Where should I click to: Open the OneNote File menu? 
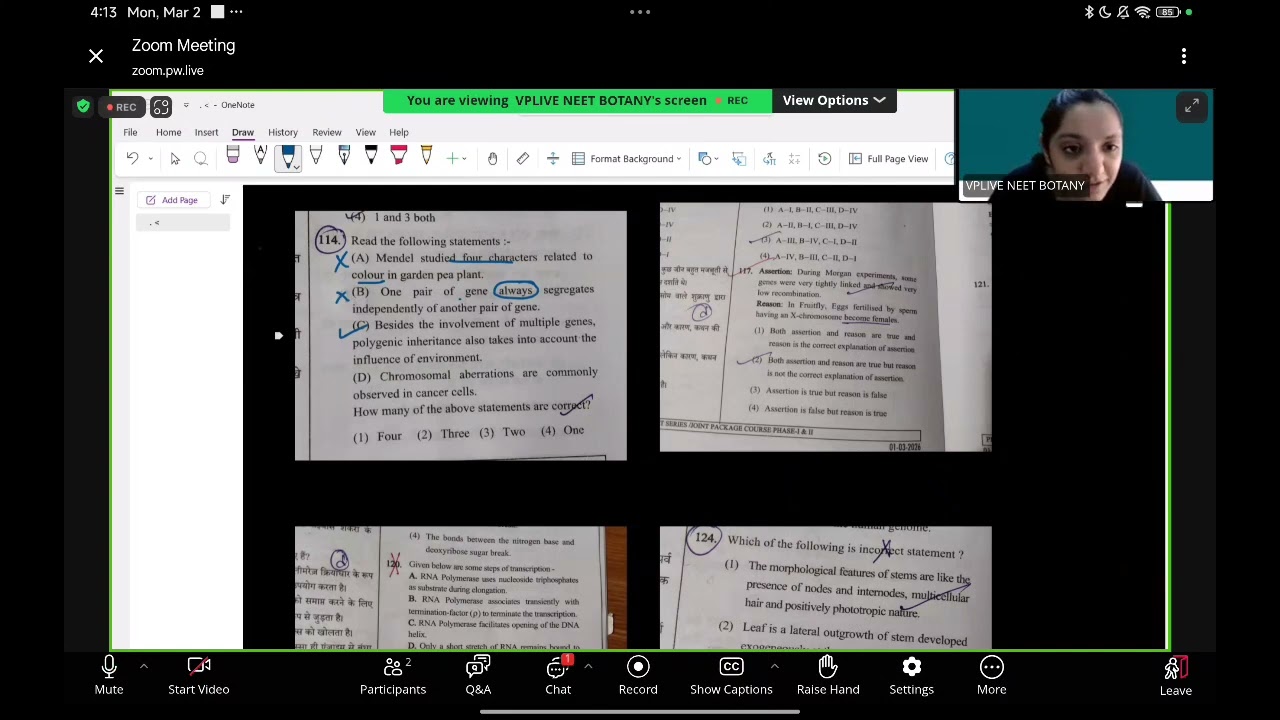[130, 132]
